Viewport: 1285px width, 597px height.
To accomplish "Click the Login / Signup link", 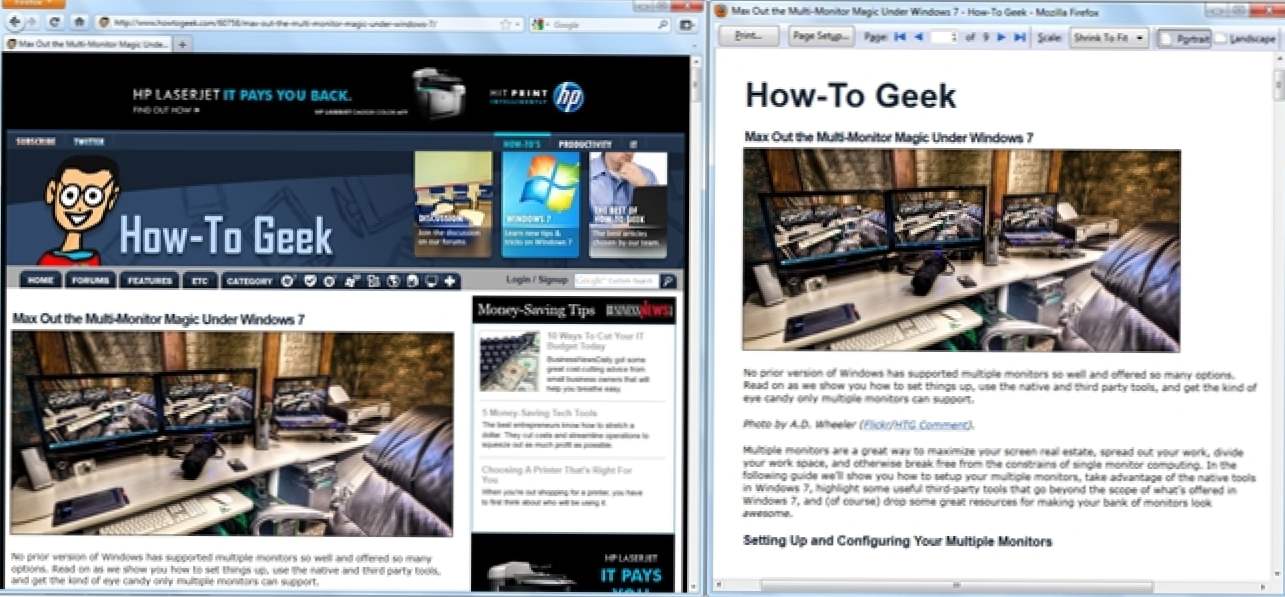I will coord(536,280).
